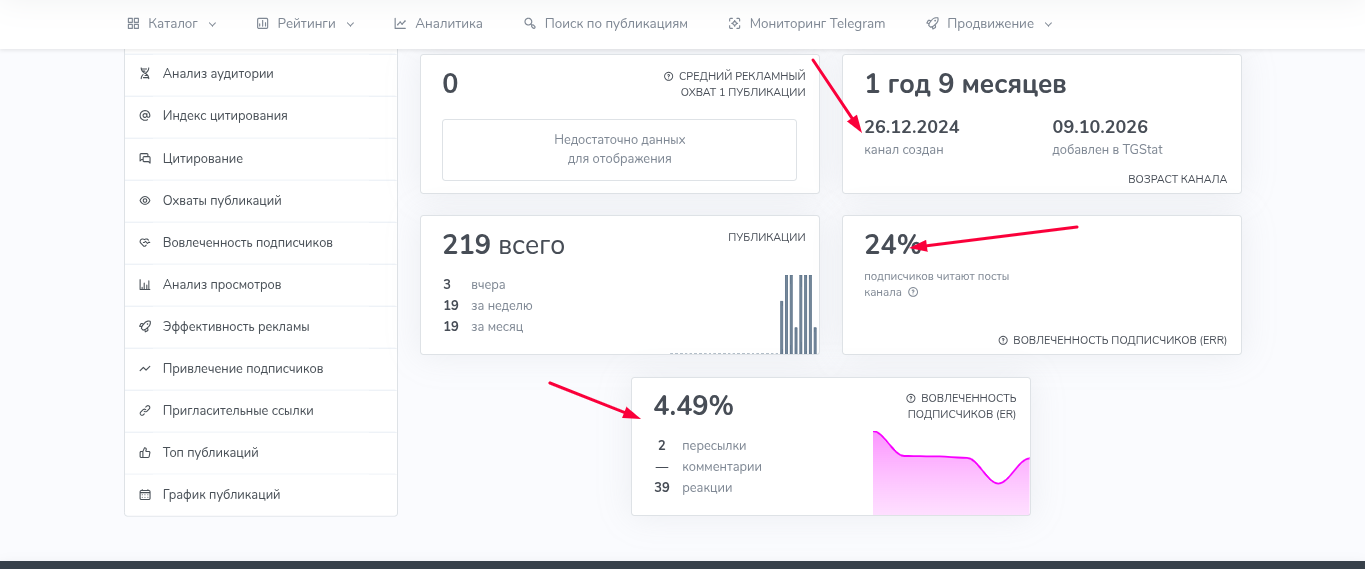Expand the Продвижение dropdown chevron
1365x569 pixels.
point(1048,24)
